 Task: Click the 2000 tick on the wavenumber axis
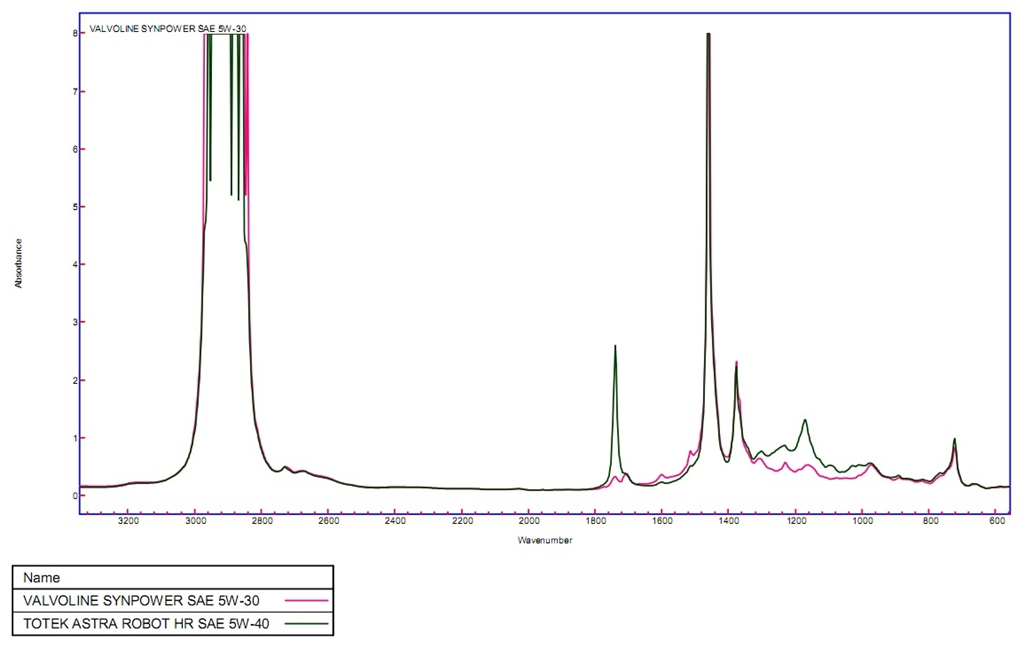[x=529, y=521]
